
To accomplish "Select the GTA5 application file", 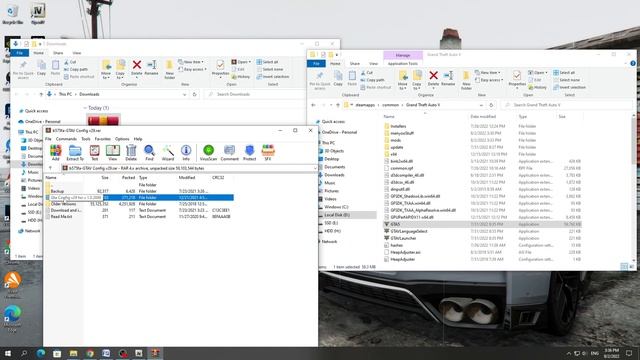I will pyautogui.click(x=482, y=224).
